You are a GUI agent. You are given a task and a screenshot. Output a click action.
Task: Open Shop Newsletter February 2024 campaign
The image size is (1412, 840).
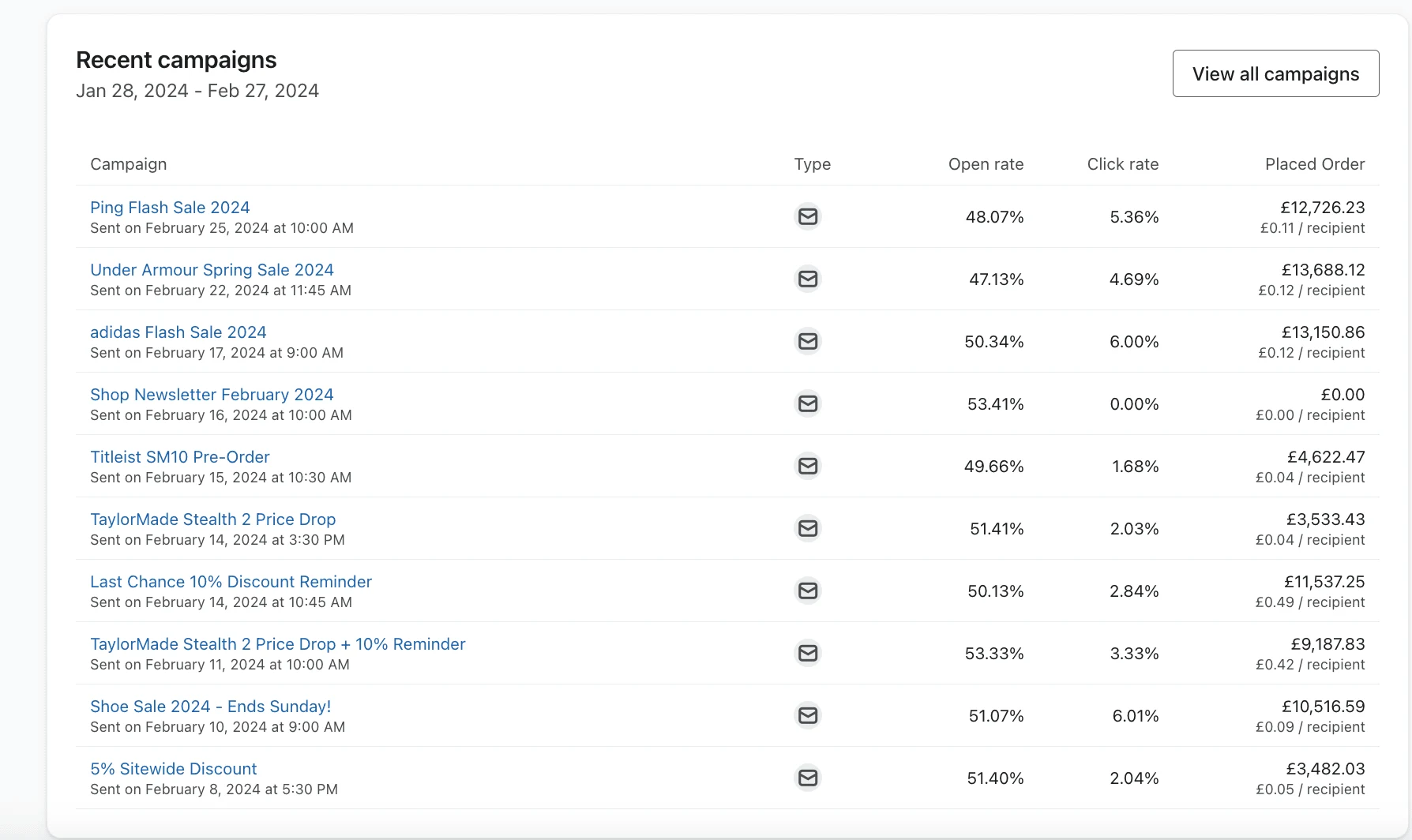[212, 395]
